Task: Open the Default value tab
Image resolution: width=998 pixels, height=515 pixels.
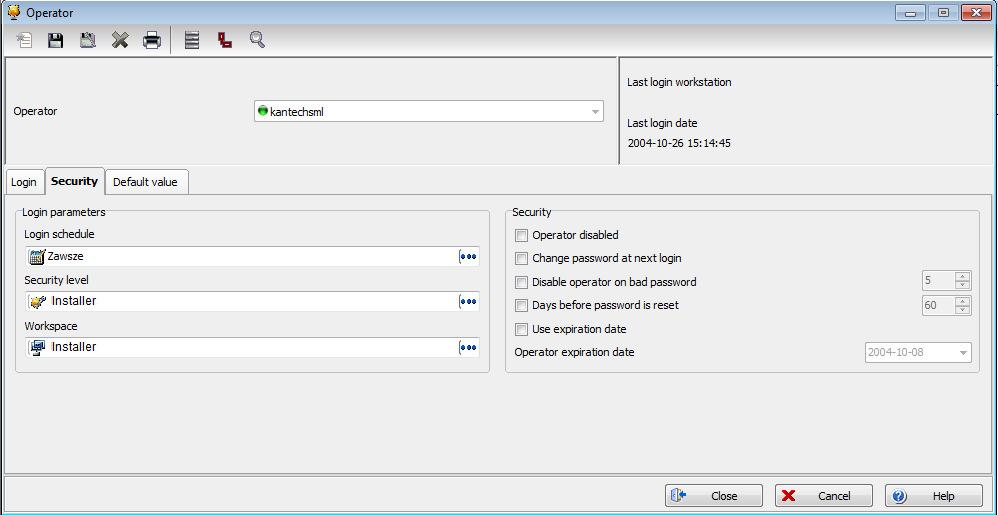Action: pyautogui.click(x=146, y=182)
